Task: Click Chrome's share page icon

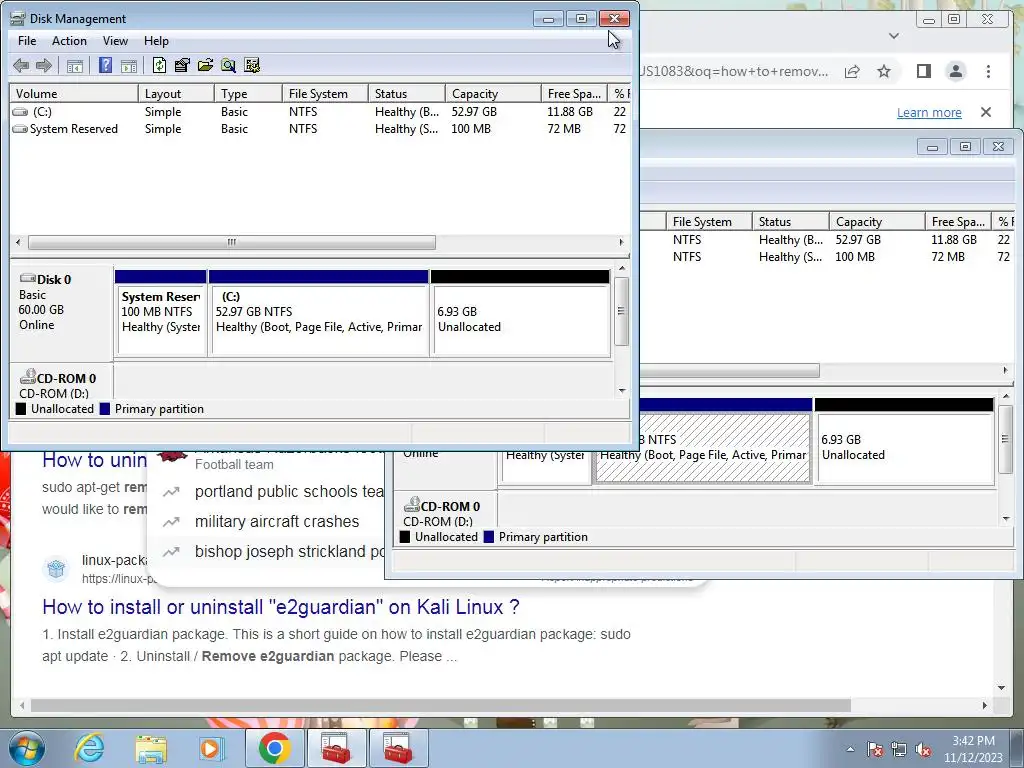Action: point(852,71)
